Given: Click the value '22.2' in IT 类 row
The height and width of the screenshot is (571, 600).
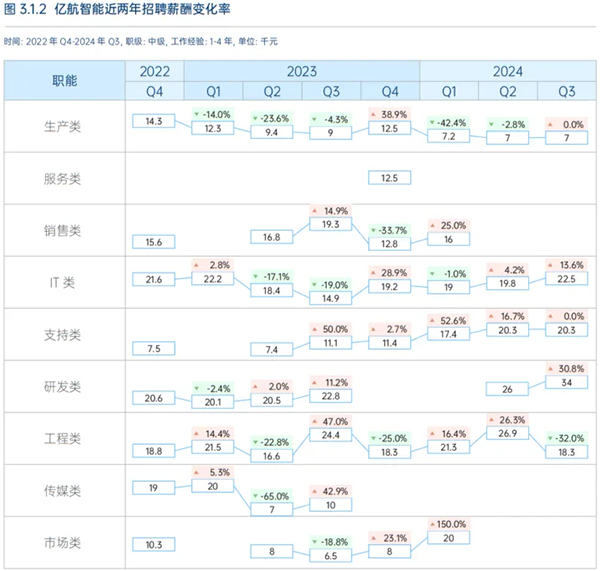Looking at the screenshot, I should [213, 279].
